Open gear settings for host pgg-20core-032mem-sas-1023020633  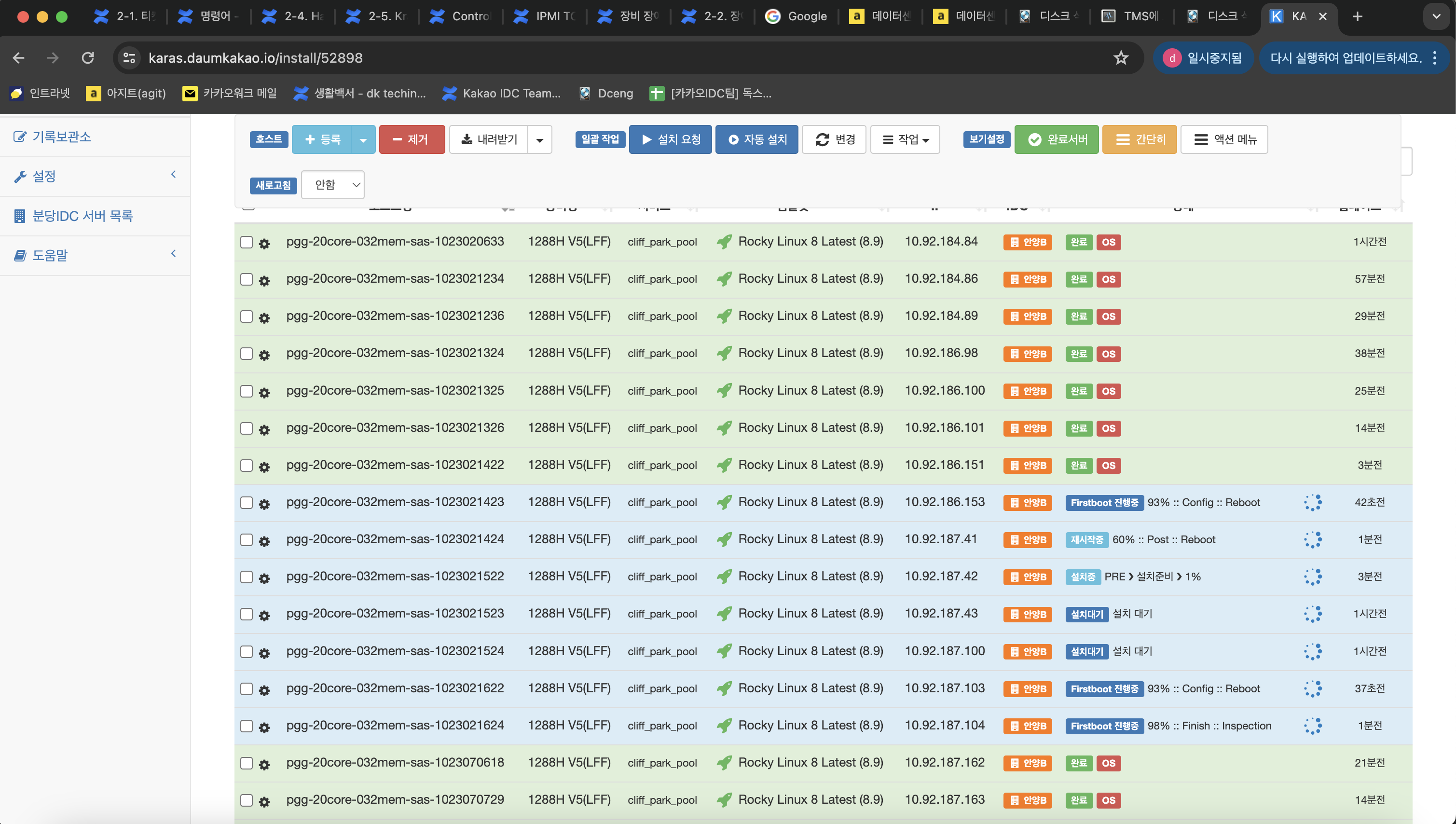point(264,243)
